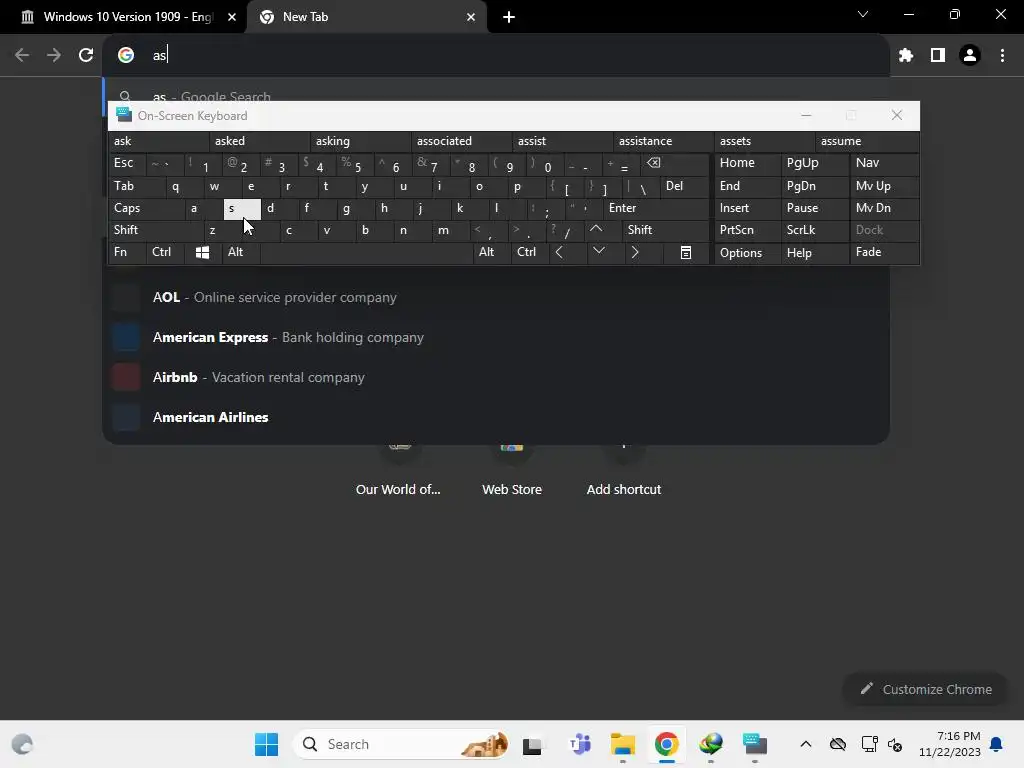Screen dimensions: 1024x768
Task: Click the address bar containing 'as'
Action: (x=496, y=55)
